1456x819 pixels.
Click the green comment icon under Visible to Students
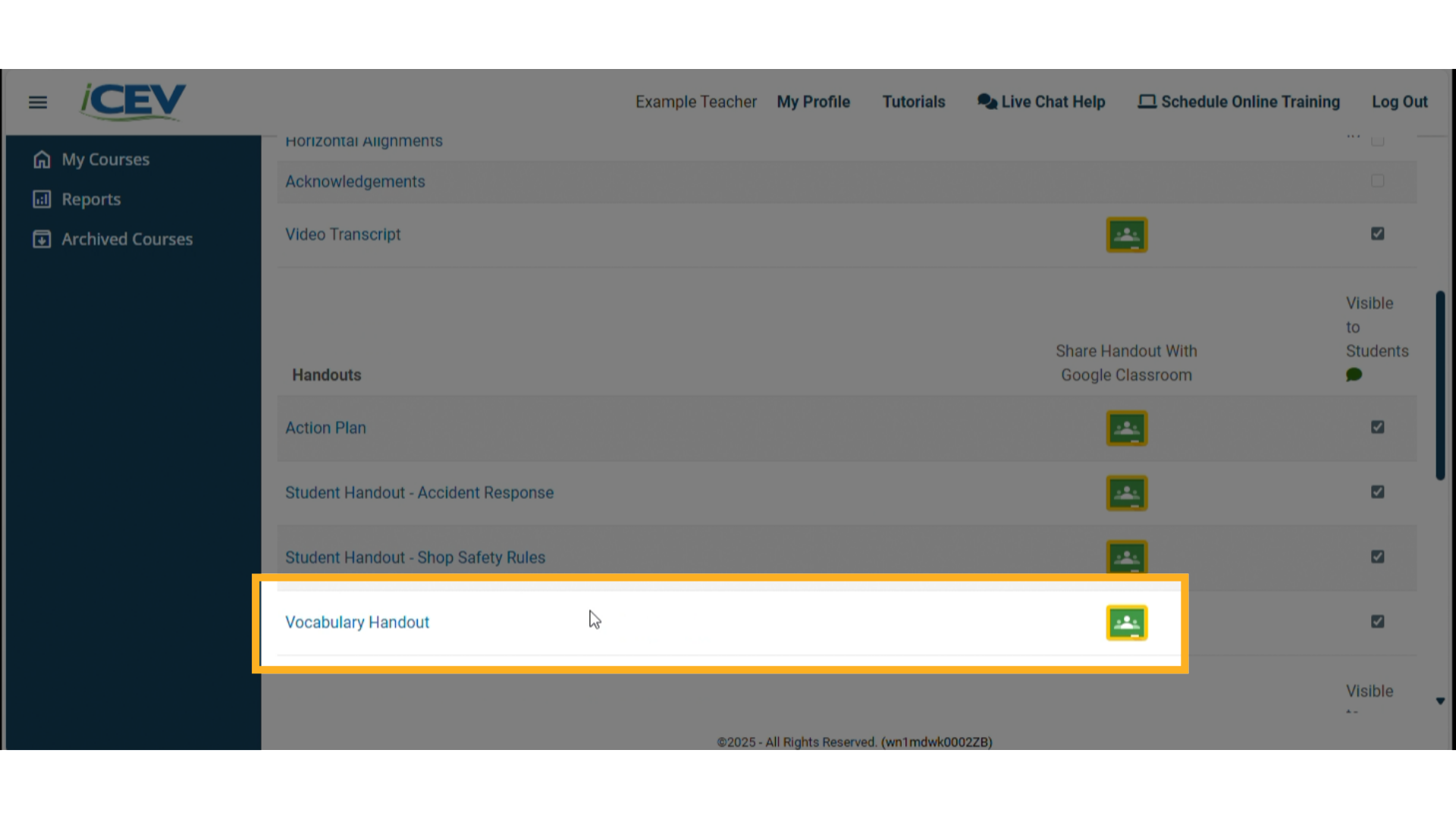(1354, 375)
